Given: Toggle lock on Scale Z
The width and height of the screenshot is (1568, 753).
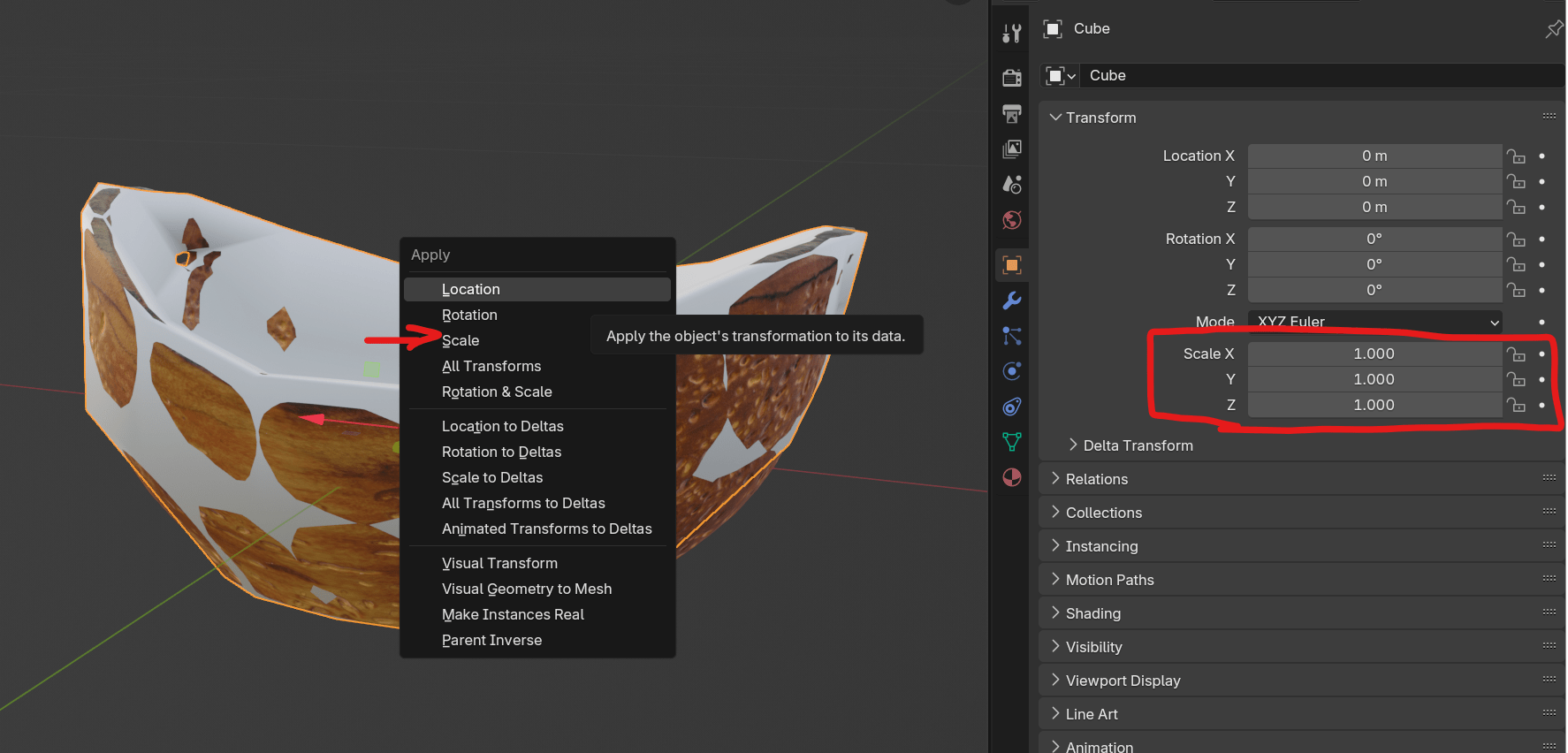Looking at the screenshot, I should point(1516,406).
